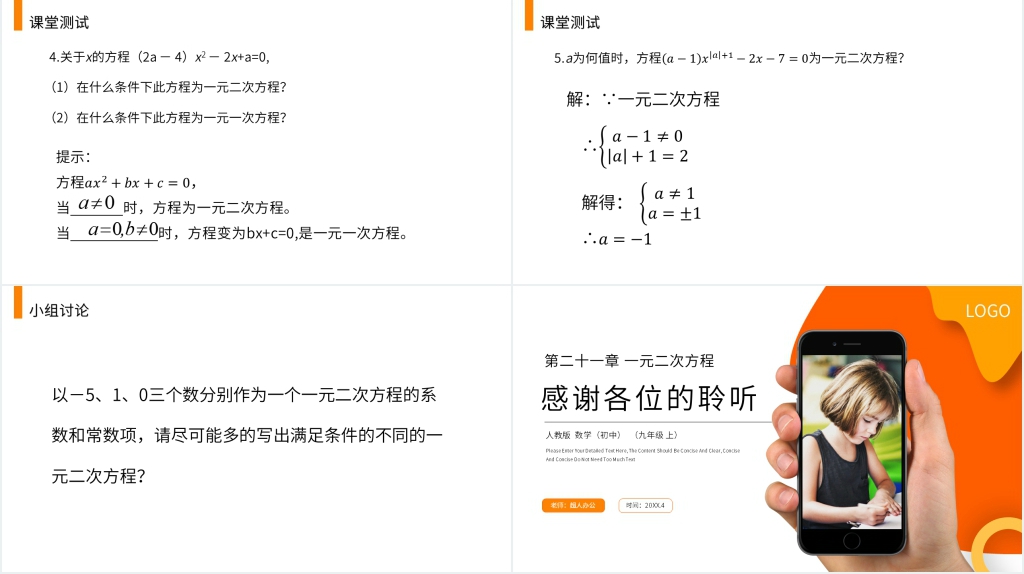
Task: Click question 4 equation text
Action: pyautogui.click(x=159, y=57)
